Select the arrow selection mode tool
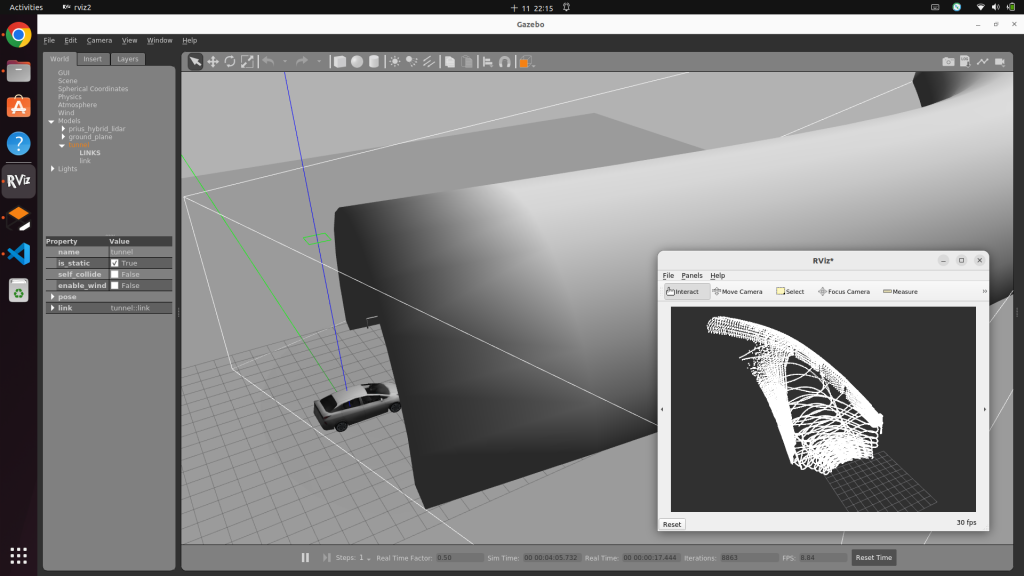 (195, 61)
